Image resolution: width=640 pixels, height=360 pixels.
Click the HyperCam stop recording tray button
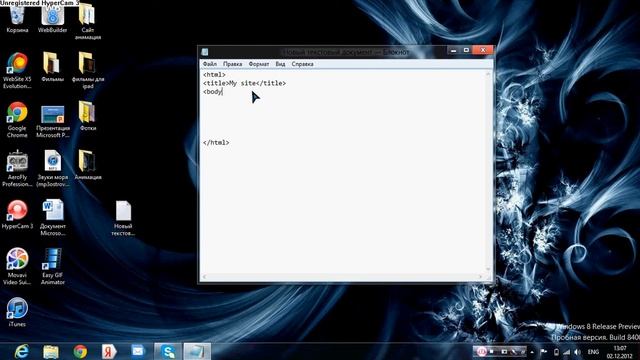[x=492, y=351]
